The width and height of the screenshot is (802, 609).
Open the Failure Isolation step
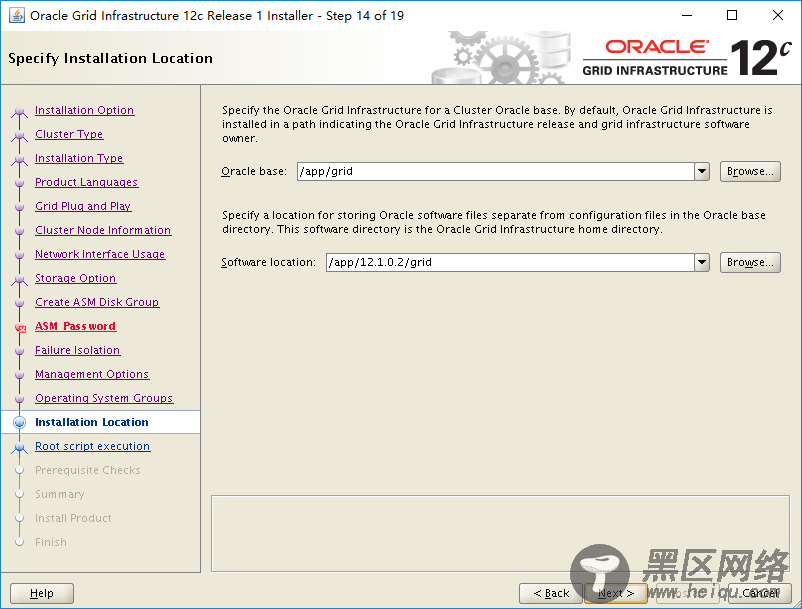[x=77, y=351]
